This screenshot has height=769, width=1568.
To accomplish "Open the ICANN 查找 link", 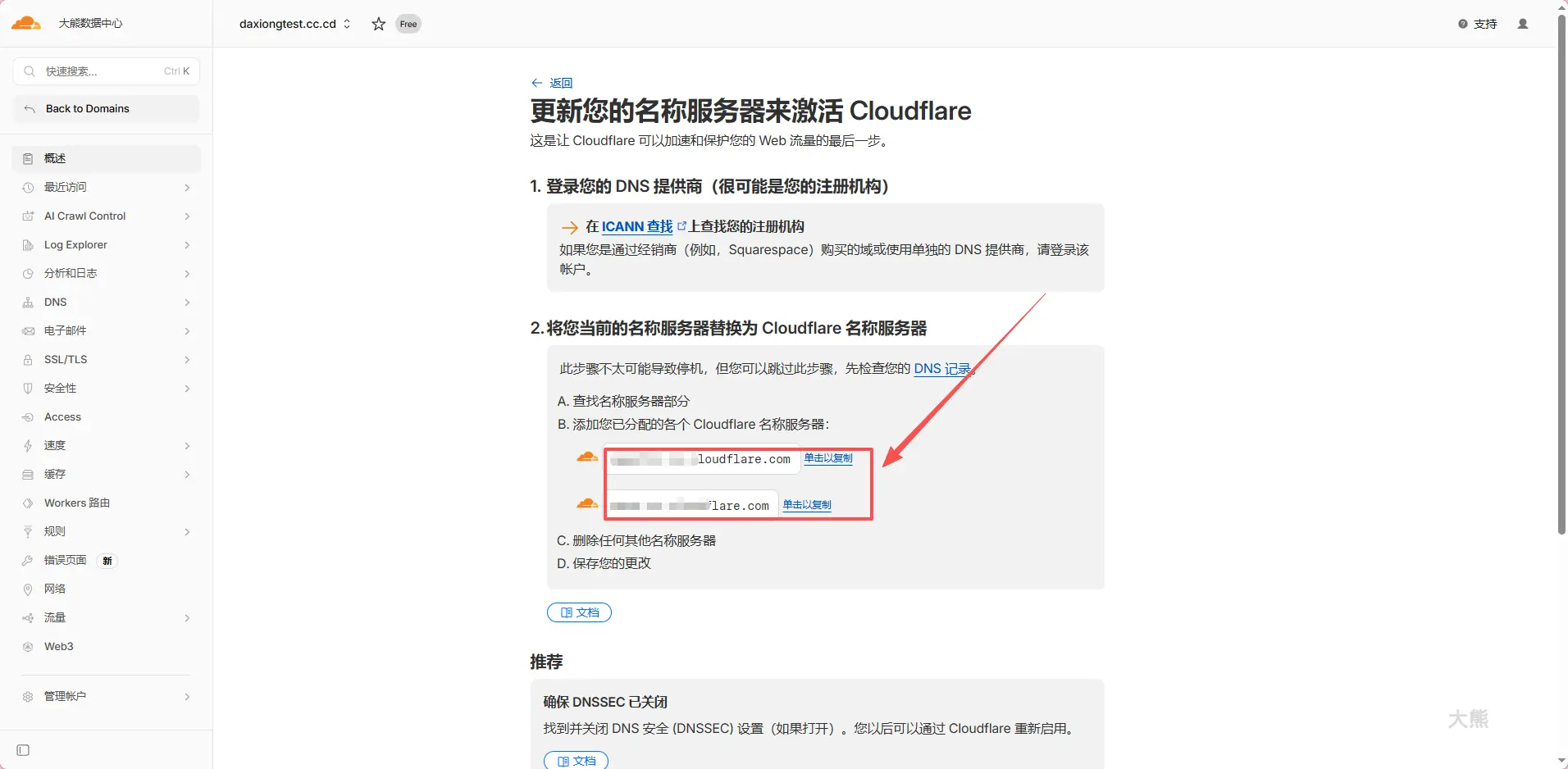I will 637,226.
